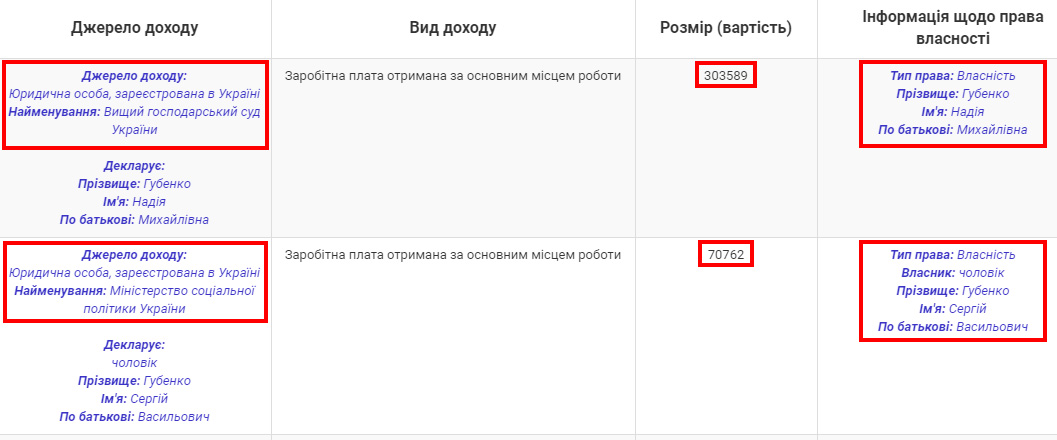Click "По батькові: Михайлівна" in ownership column
The width and height of the screenshot is (1057, 440).
(952, 130)
